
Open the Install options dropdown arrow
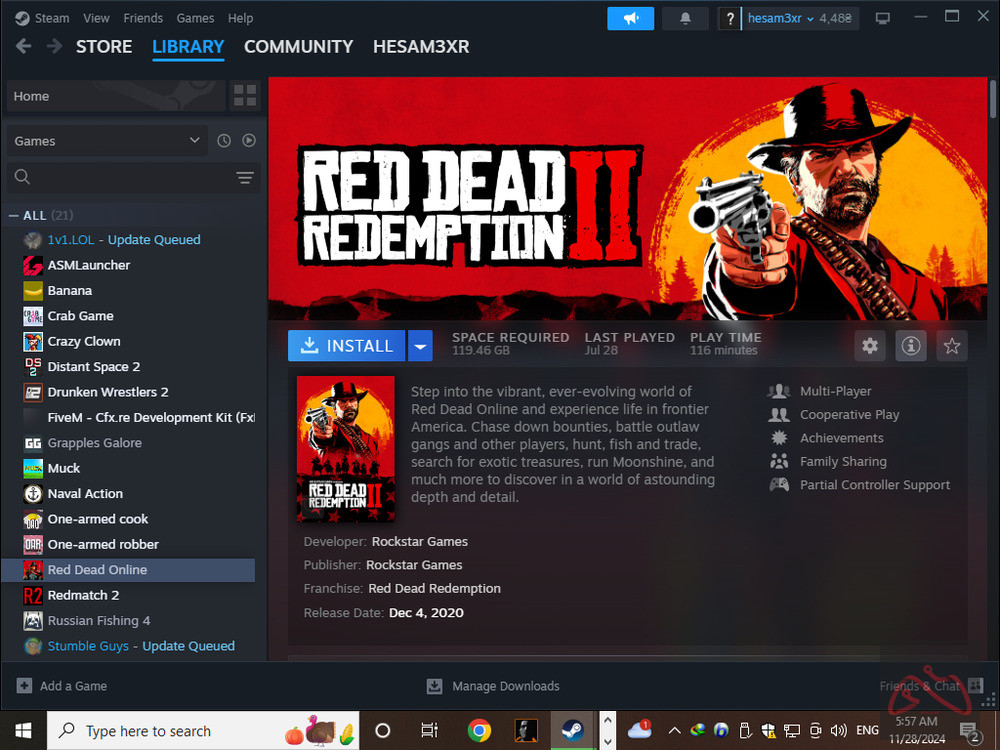click(421, 346)
